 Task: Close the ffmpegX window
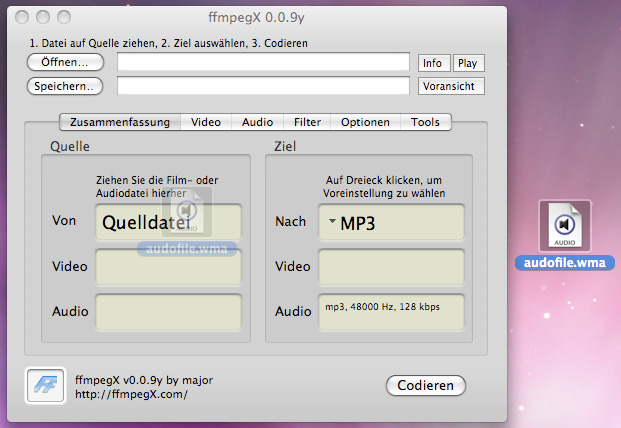coord(22,17)
